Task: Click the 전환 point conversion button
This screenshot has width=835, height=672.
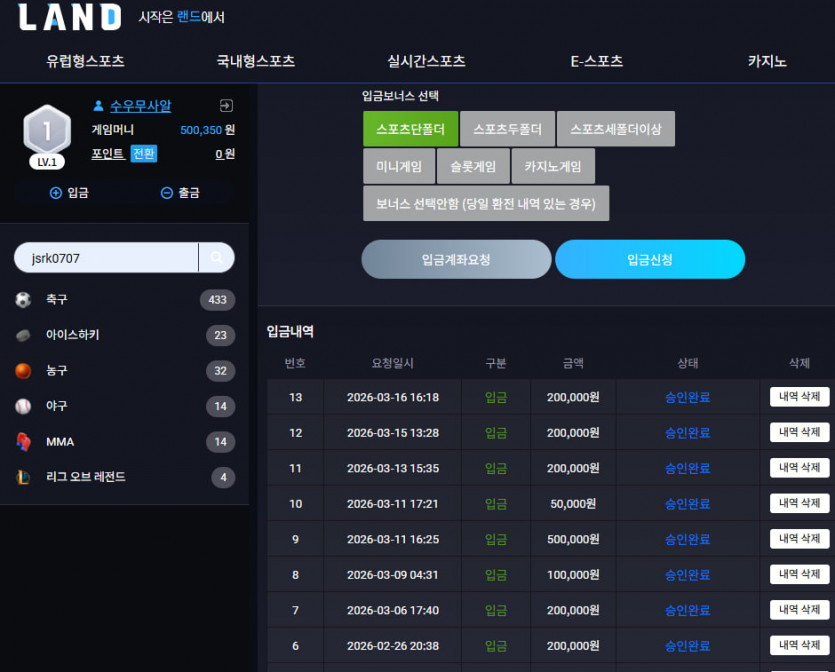Action: coord(144,154)
